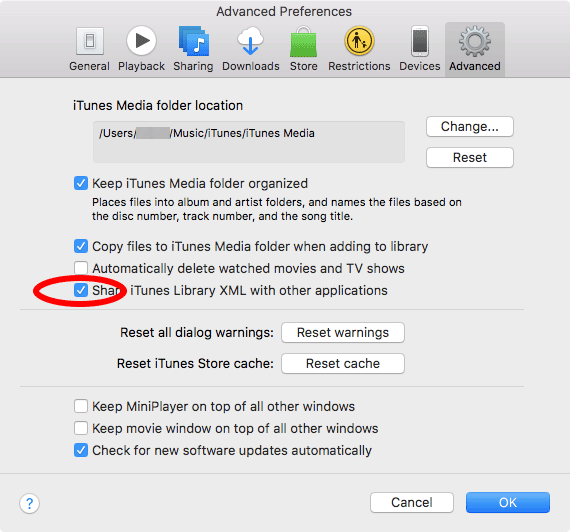The image size is (570, 532).
Task: Disable Check for new software updates automatically
Action: coord(81,450)
